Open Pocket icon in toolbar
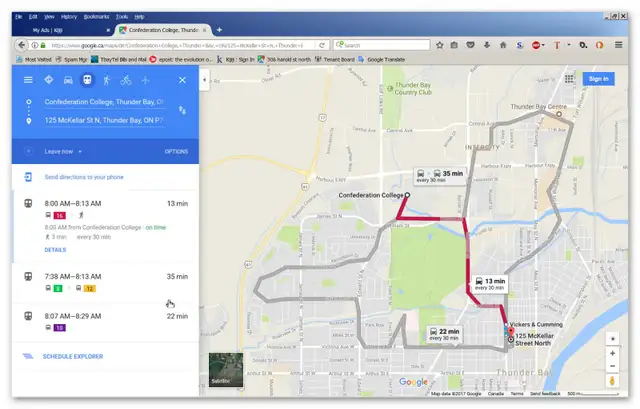The width and height of the screenshot is (640, 409). pos(471,45)
